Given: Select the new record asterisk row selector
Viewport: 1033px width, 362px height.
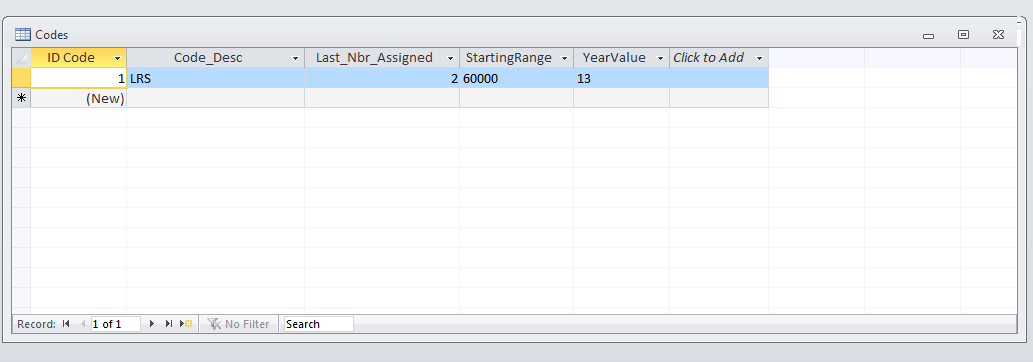Looking at the screenshot, I should [x=21, y=98].
